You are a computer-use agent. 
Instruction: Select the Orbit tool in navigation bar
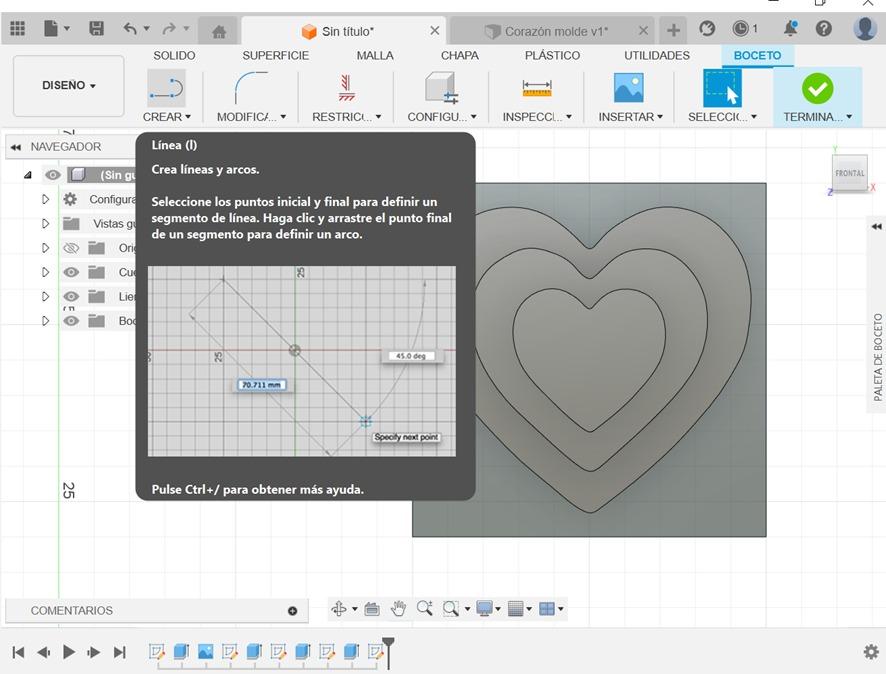pyautogui.click(x=339, y=608)
